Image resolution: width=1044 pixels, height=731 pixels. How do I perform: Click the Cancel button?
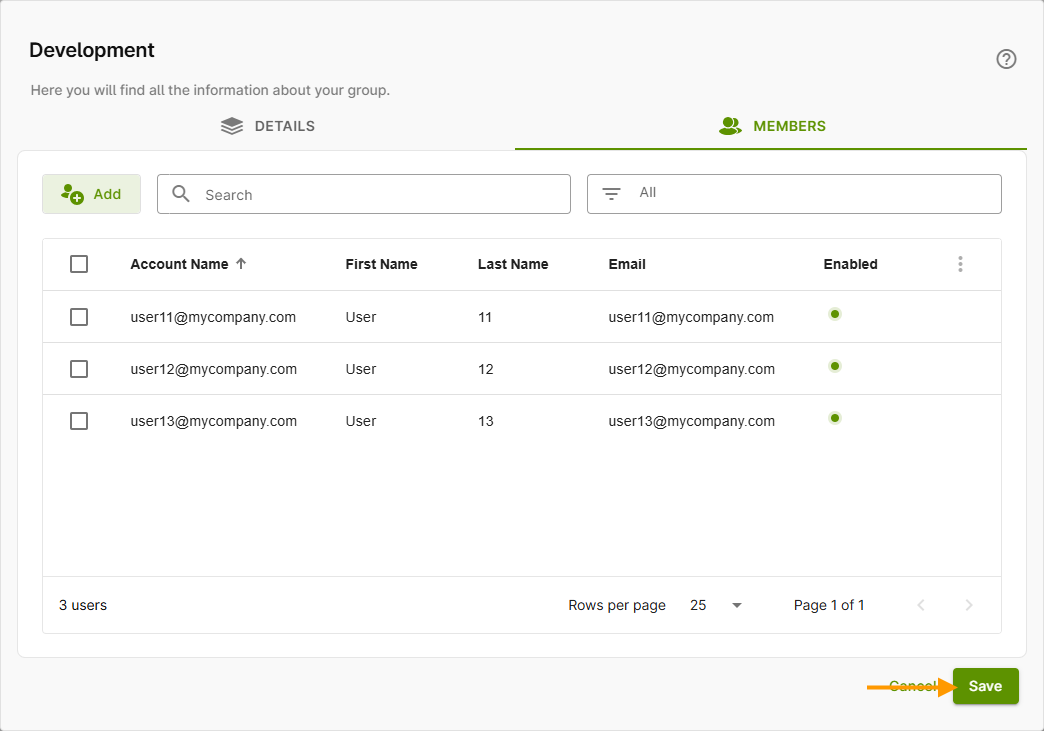[x=914, y=686]
